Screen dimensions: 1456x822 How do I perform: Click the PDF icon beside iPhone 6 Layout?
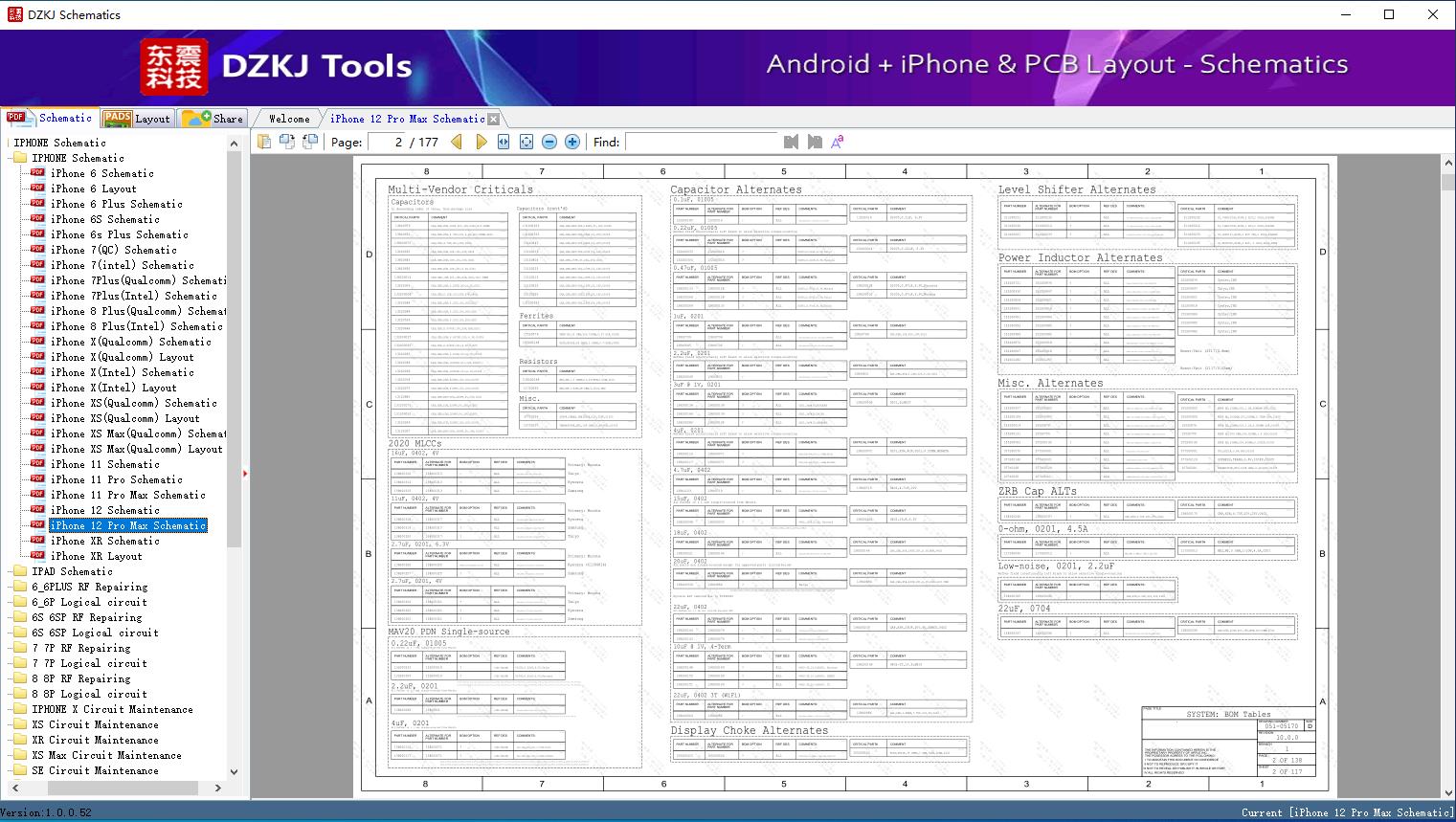coord(37,189)
